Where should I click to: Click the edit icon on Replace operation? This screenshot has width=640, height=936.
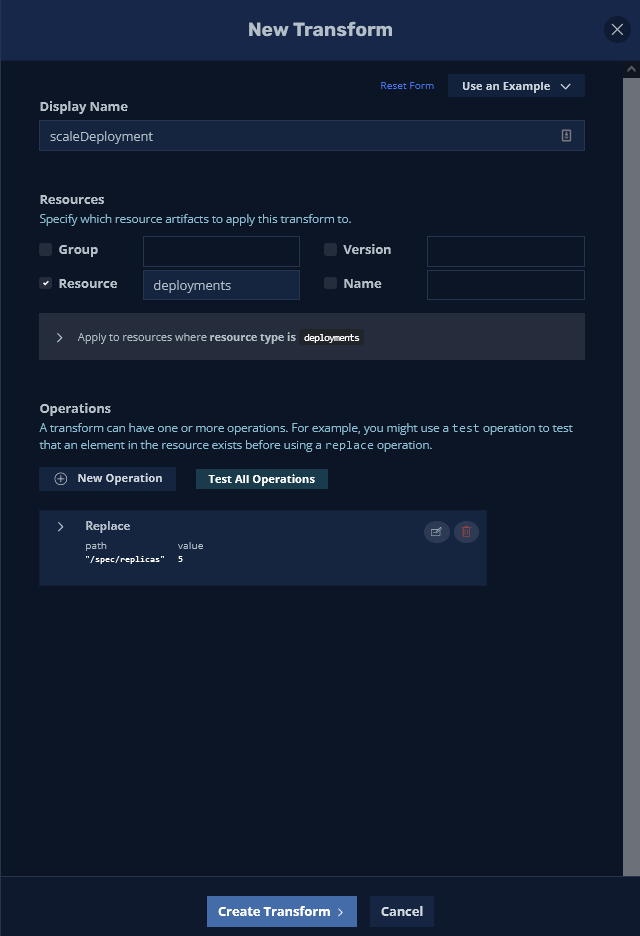click(435, 532)
